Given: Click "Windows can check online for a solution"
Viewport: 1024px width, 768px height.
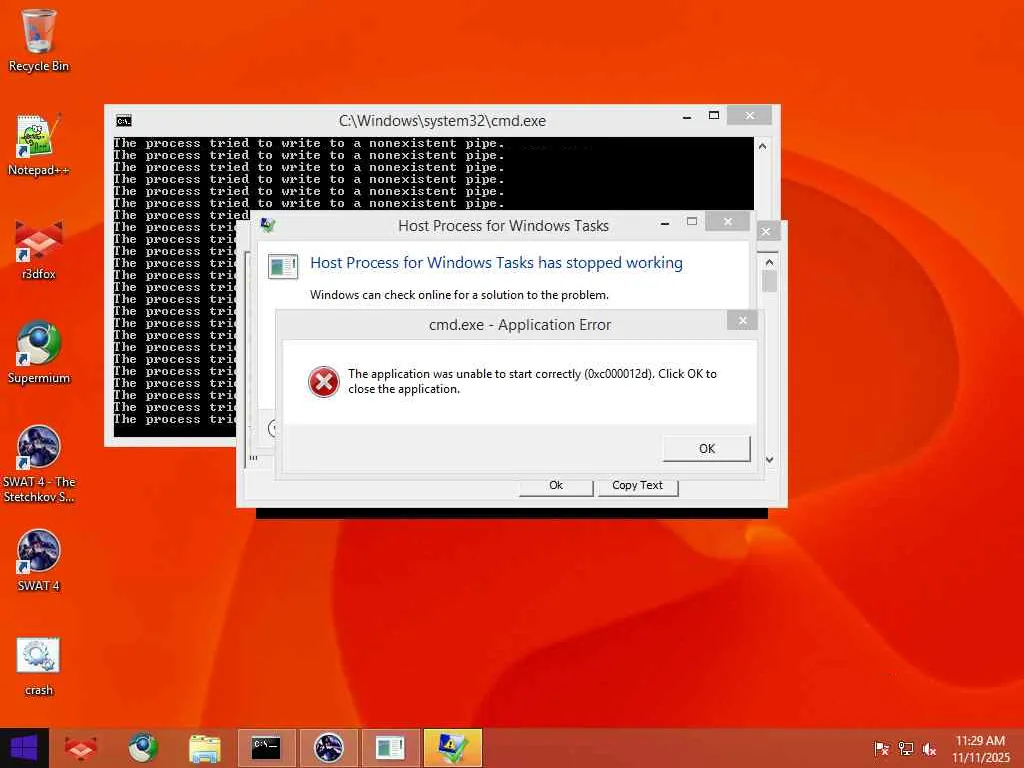Looking at the screenshot, I should [459, 295].
